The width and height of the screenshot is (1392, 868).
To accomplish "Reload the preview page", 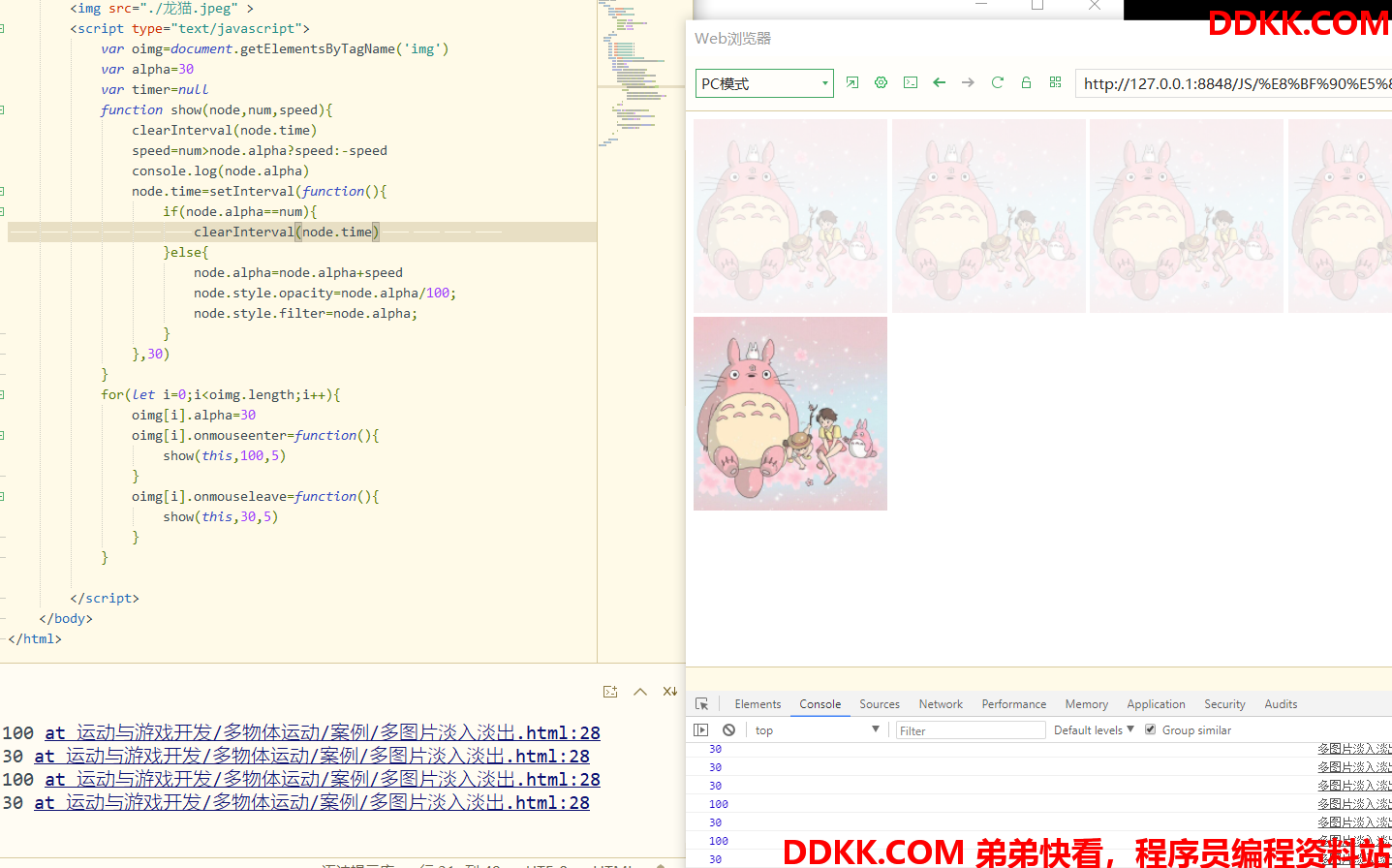I will (x=997, y=83).
